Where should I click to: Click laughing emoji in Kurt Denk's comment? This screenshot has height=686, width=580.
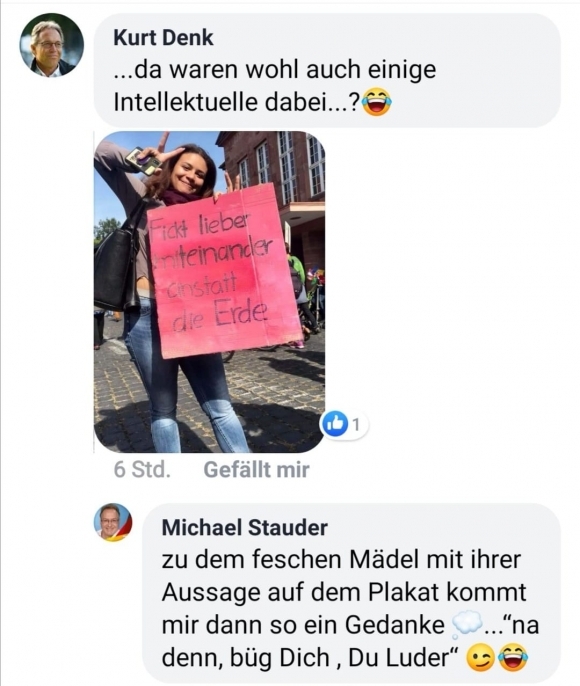coord(377,102)
